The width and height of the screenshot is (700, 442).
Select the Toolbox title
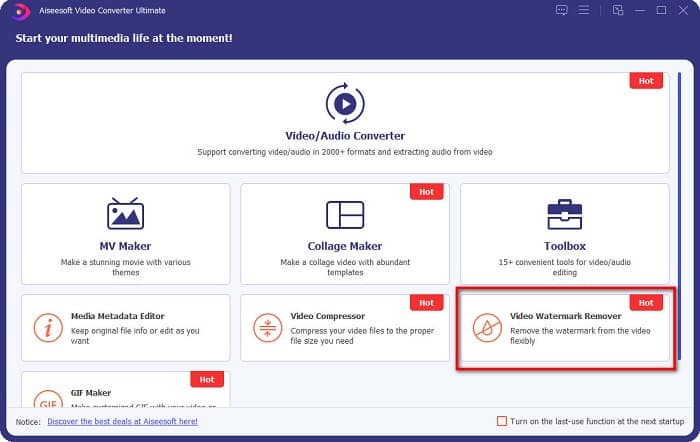(x=565, y=246)
